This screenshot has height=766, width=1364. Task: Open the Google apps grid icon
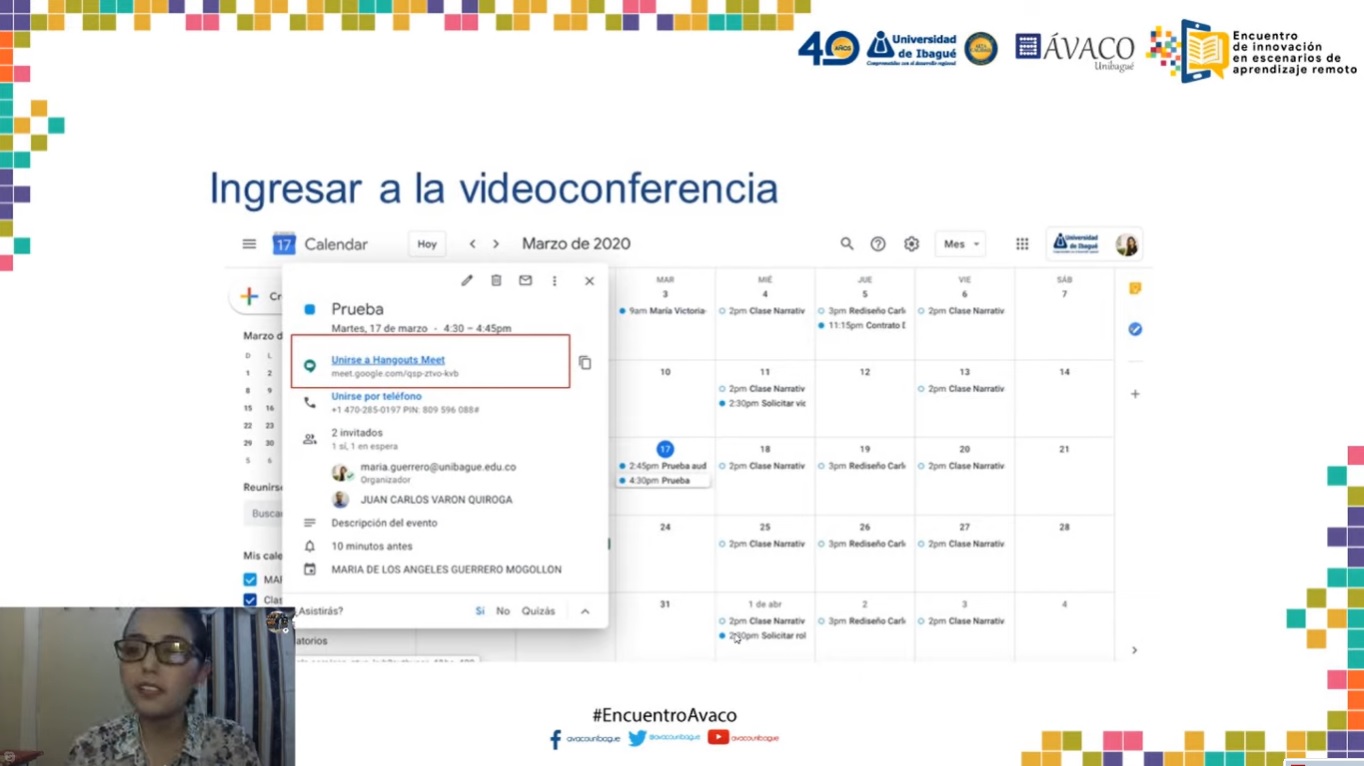pyautogui.click(x=1022, y=244)
